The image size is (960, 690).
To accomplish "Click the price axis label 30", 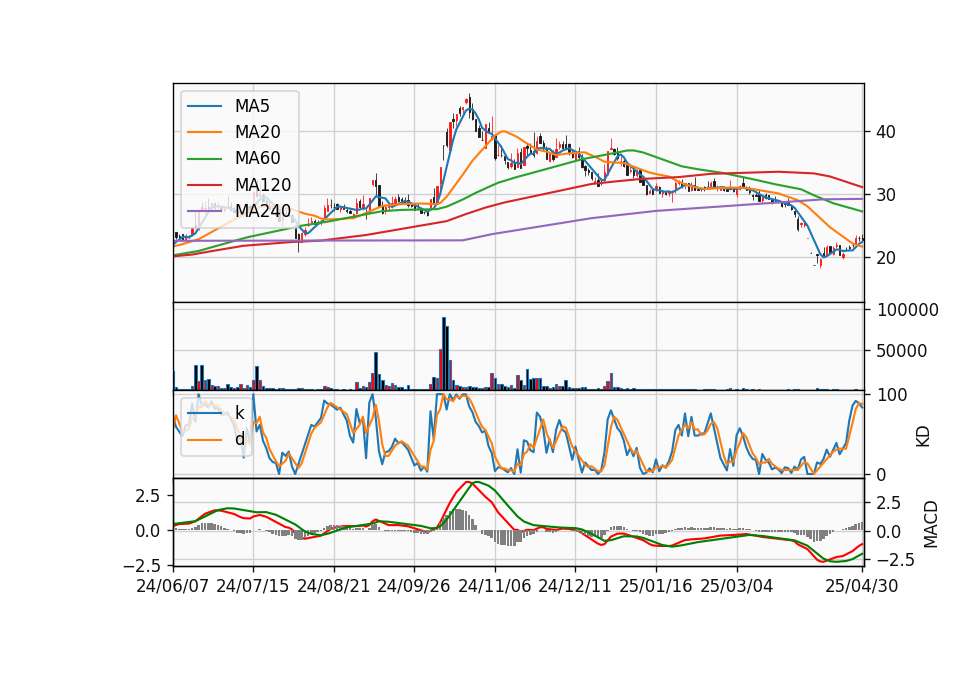I will (885, 195).
